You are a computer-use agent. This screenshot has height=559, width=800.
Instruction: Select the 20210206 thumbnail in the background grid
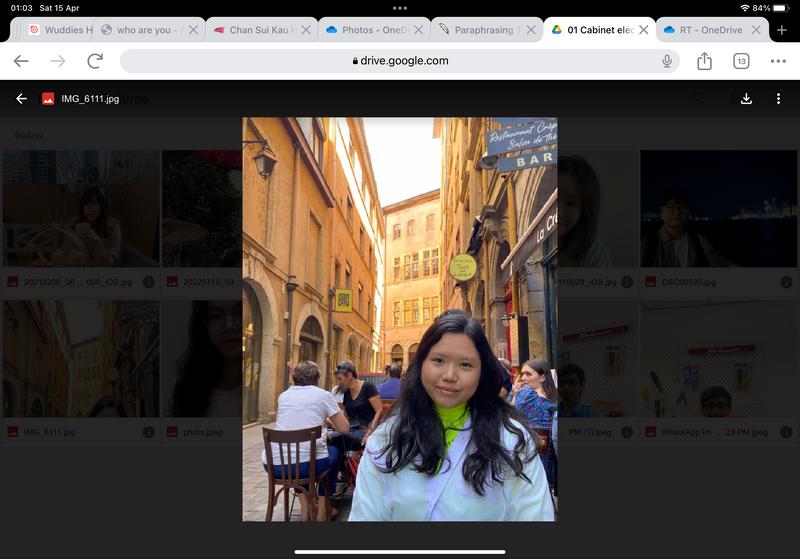(81, 209)
